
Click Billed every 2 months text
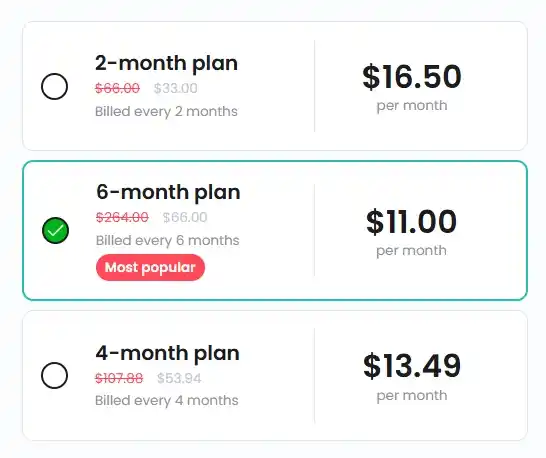(x=166, y=112)
